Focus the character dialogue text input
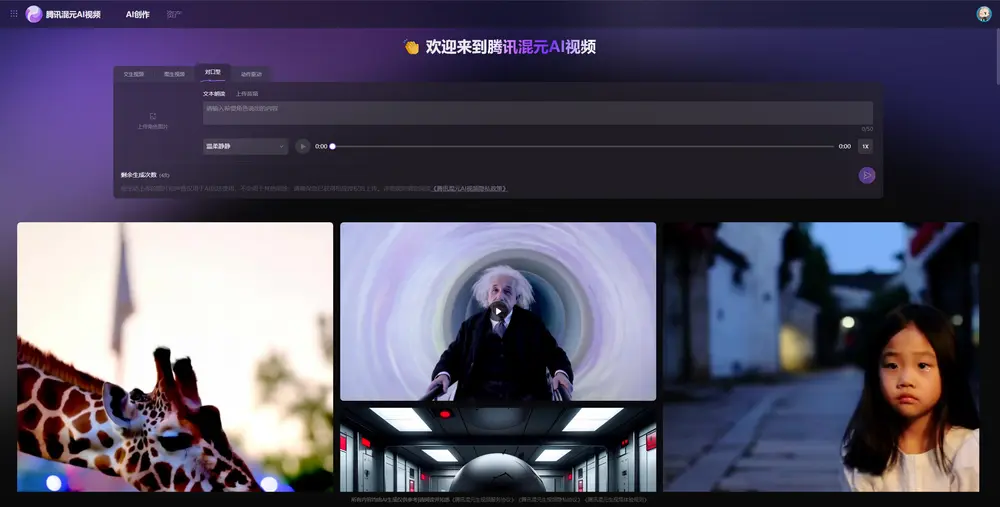Viewport: 1000px width, 507px height. [x=538, y=113]
